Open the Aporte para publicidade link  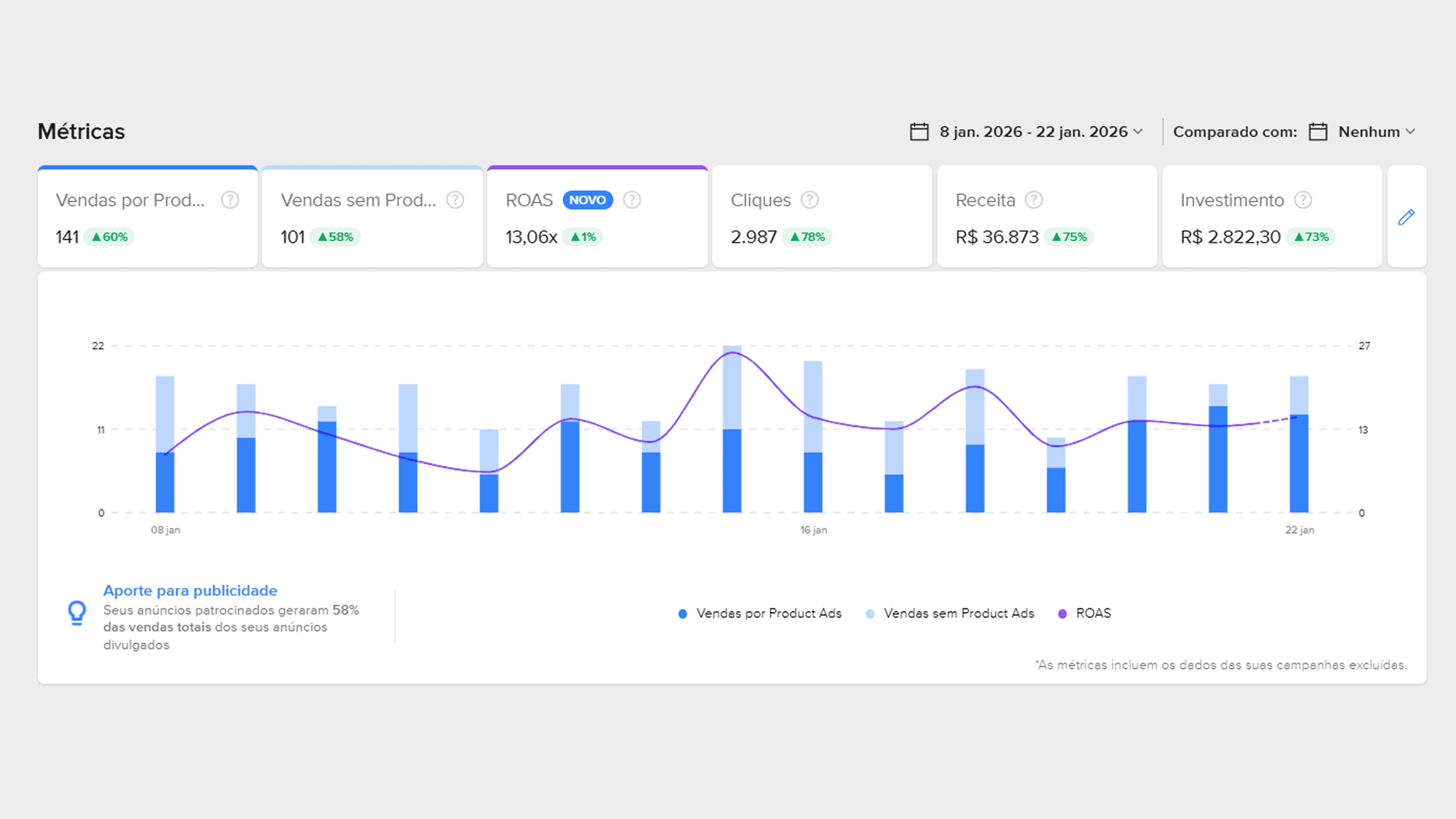pyautogui.click(x=190, y=591)
